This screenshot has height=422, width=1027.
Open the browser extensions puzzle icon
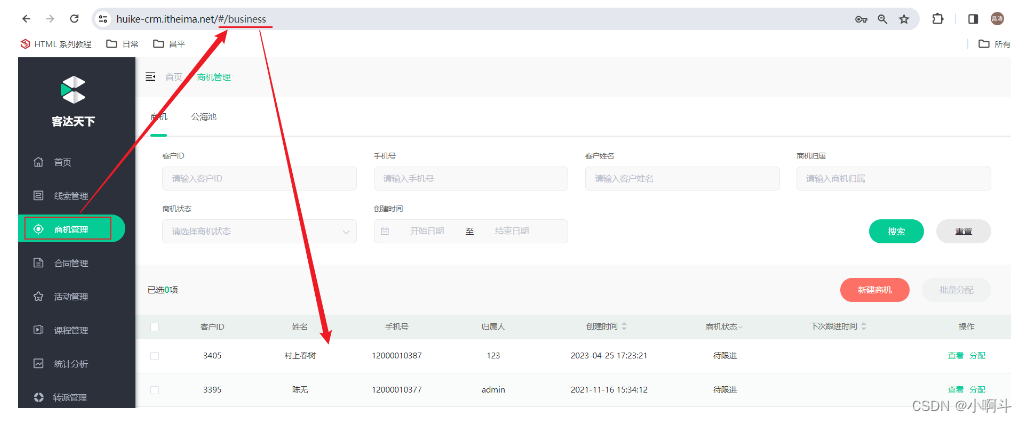(938, 19)
